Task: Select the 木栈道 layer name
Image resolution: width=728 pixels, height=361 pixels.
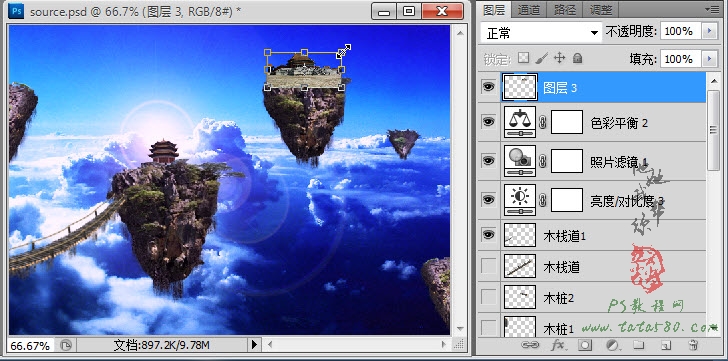Action: click(x=561, y=267)
